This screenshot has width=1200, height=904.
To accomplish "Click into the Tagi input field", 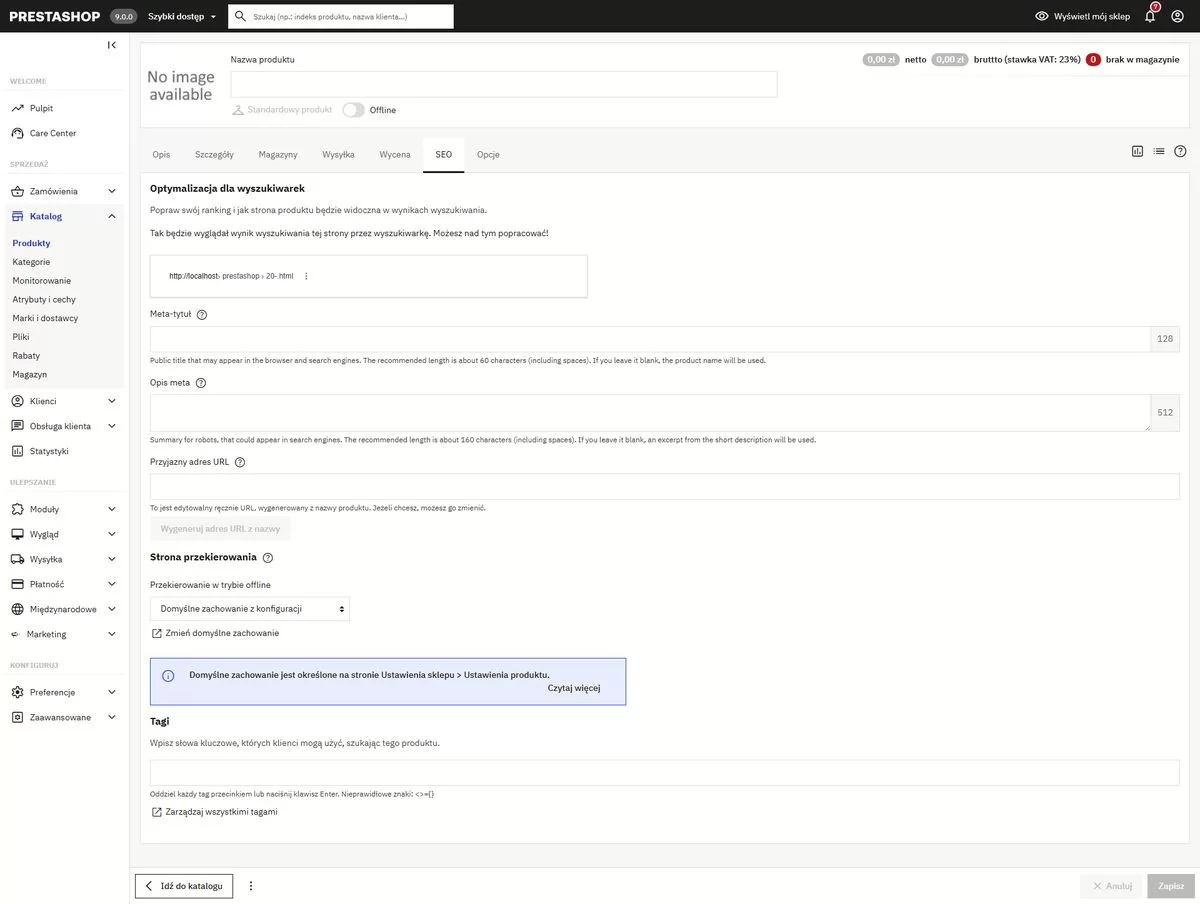I will point(664,773).
